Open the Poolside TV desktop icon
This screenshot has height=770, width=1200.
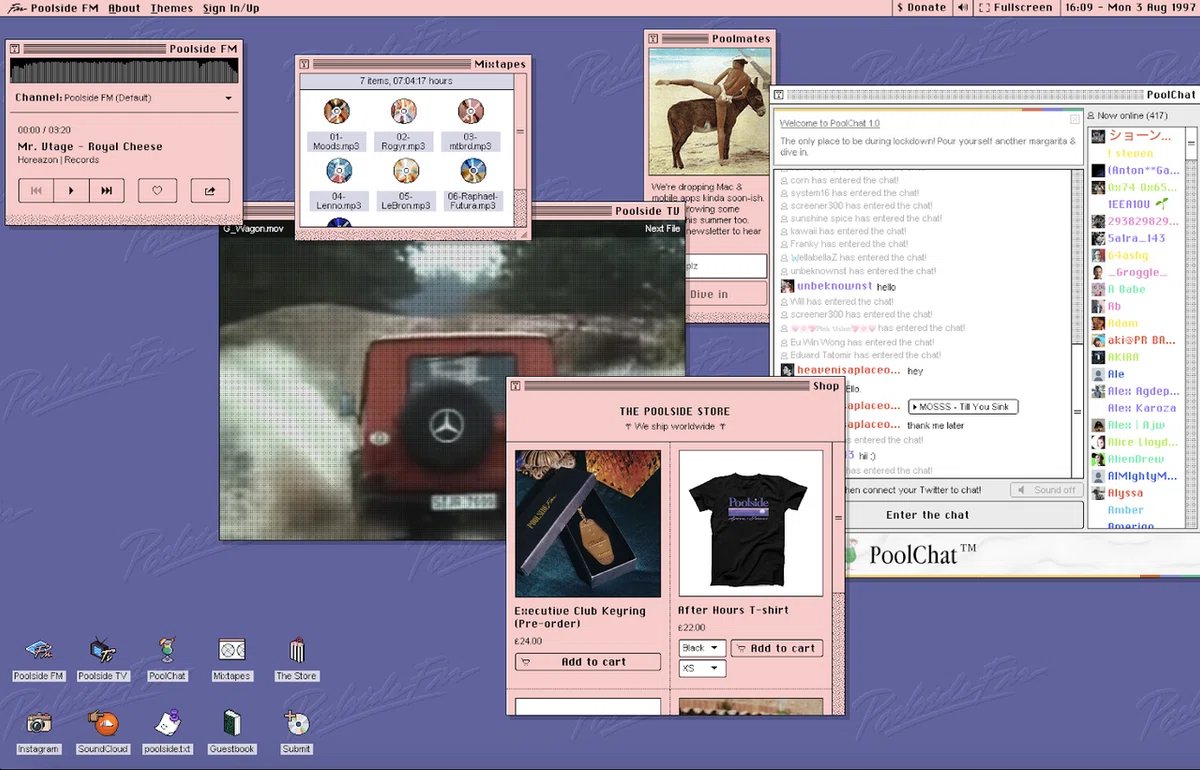[x=102, y=659]
